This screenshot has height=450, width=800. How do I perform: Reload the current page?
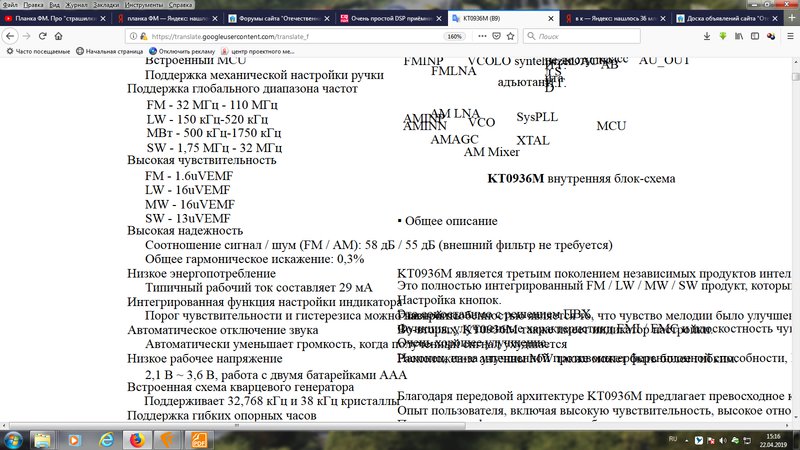42,36
